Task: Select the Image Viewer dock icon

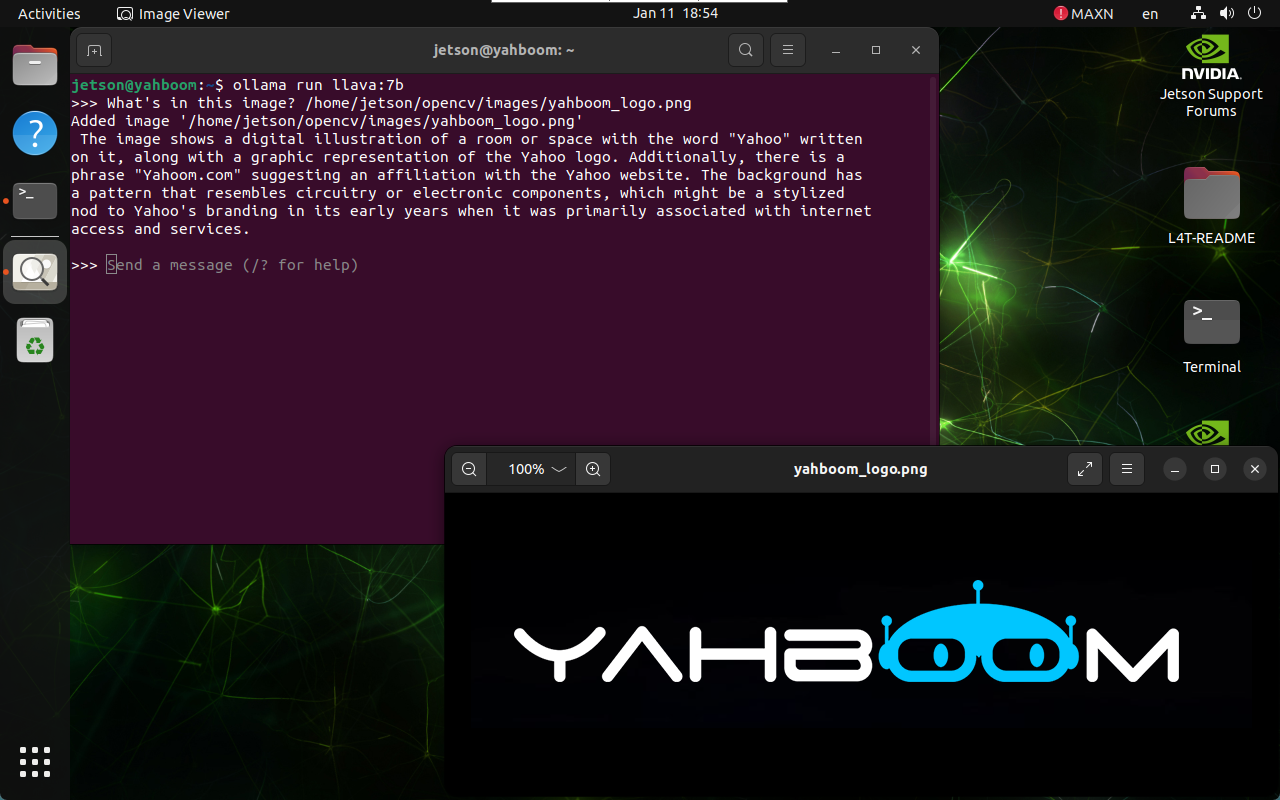Action: (x=35, y=271)
